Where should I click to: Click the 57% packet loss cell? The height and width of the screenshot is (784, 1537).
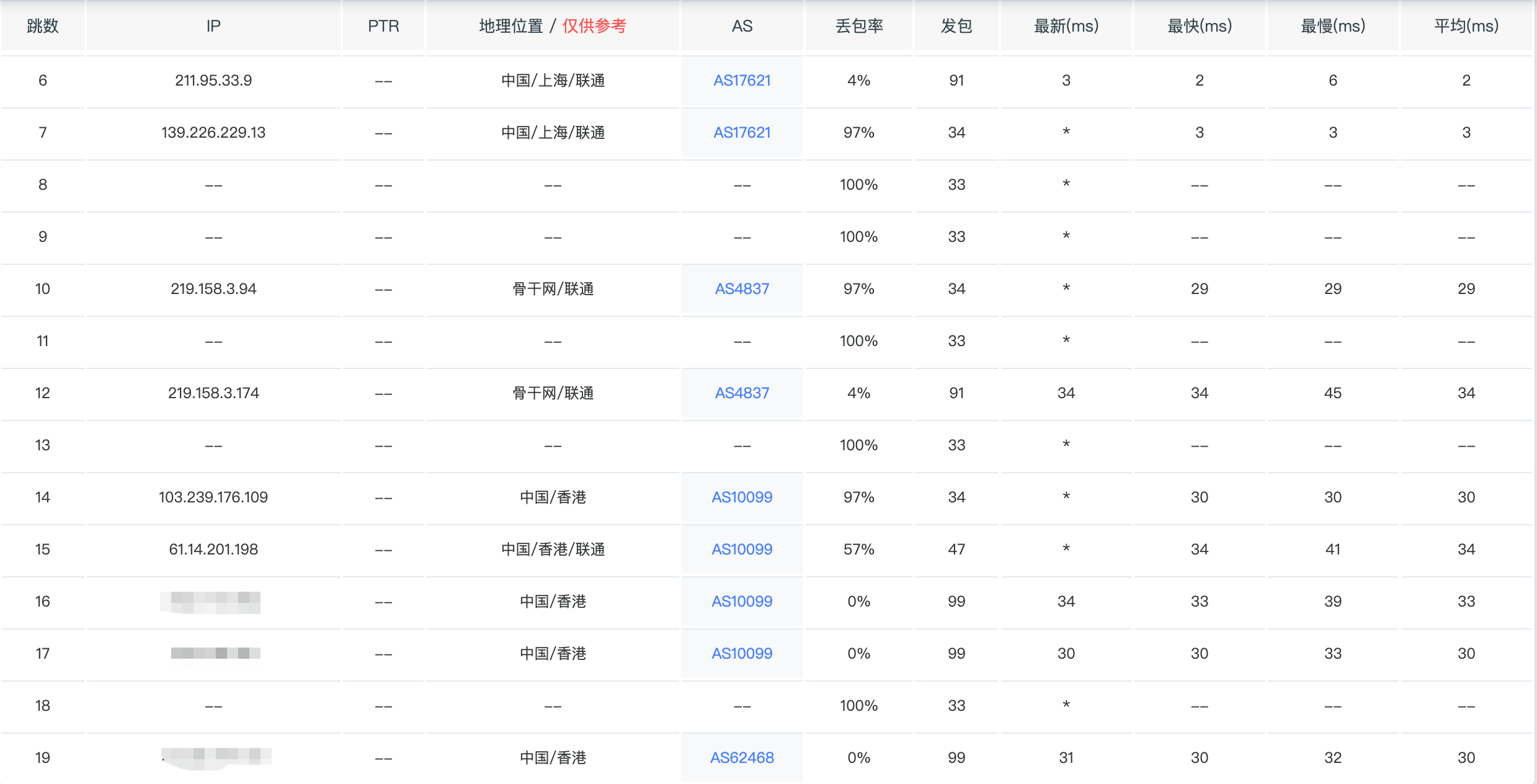(x=859, y=550)
